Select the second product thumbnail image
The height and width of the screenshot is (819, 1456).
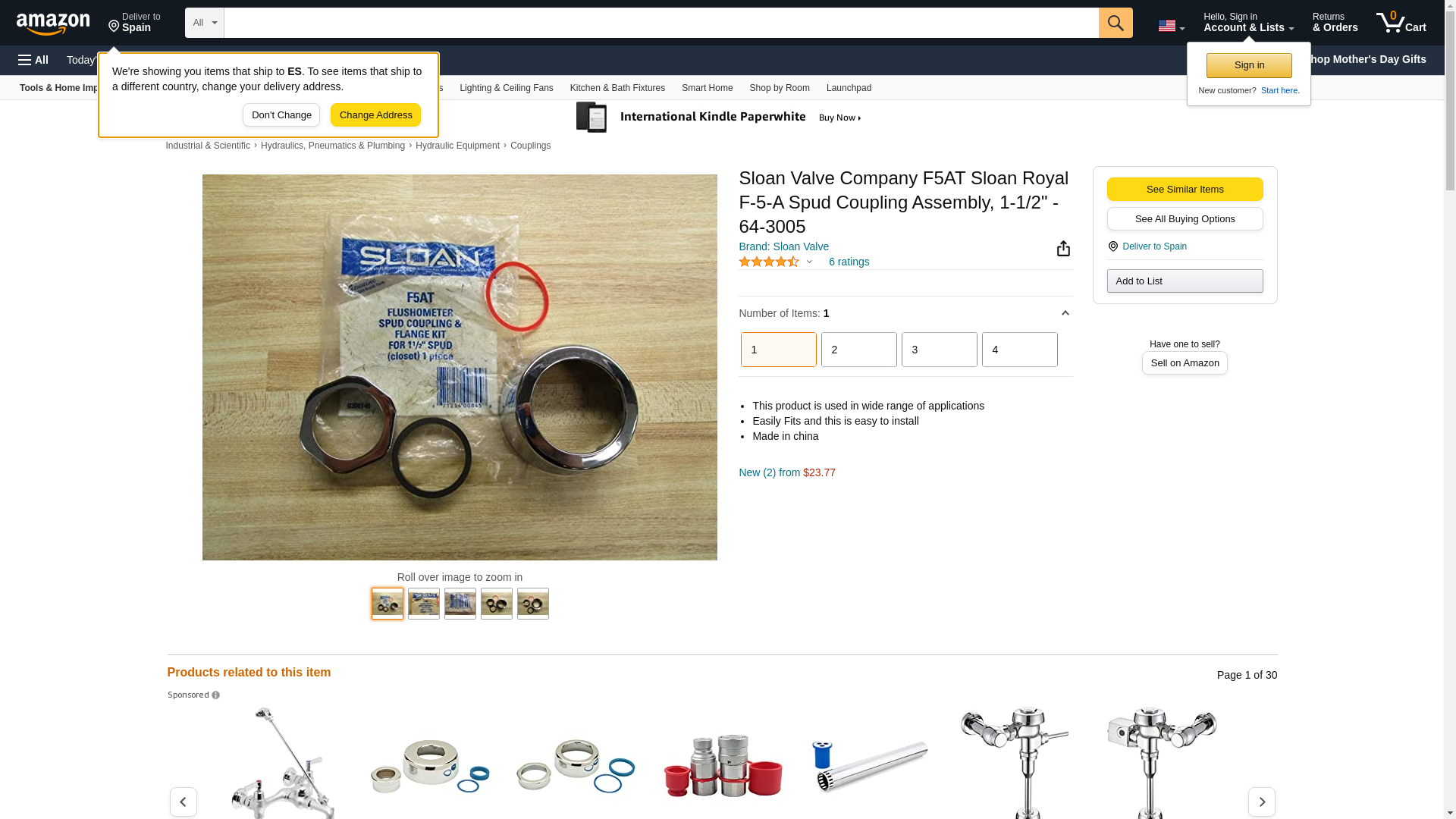coord(424,604)
